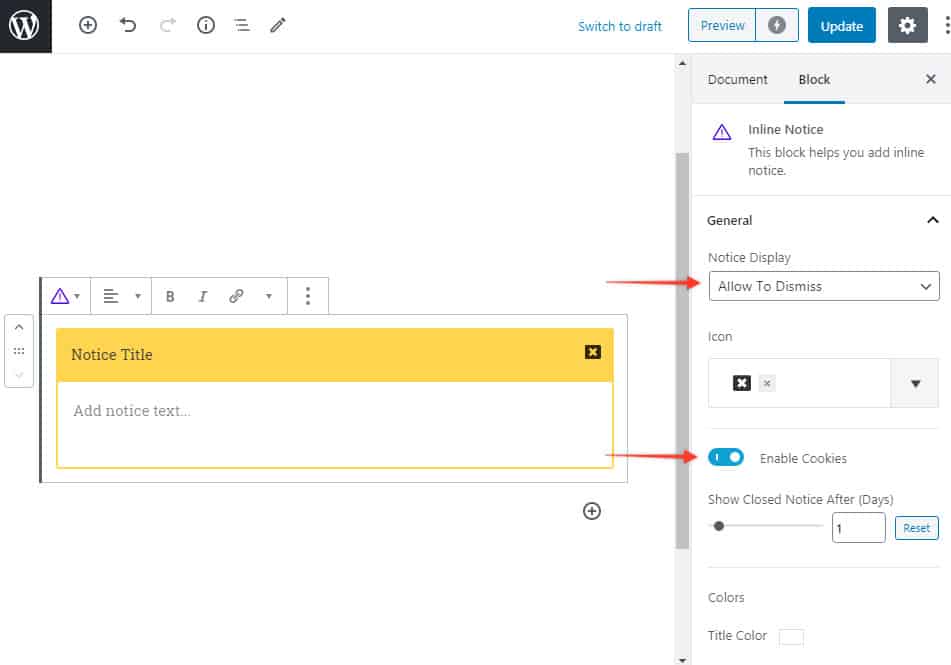The width and height of the screenshot is (951, 665).
Task: Click the pencil Tools icon
Action: coord(278,26)
